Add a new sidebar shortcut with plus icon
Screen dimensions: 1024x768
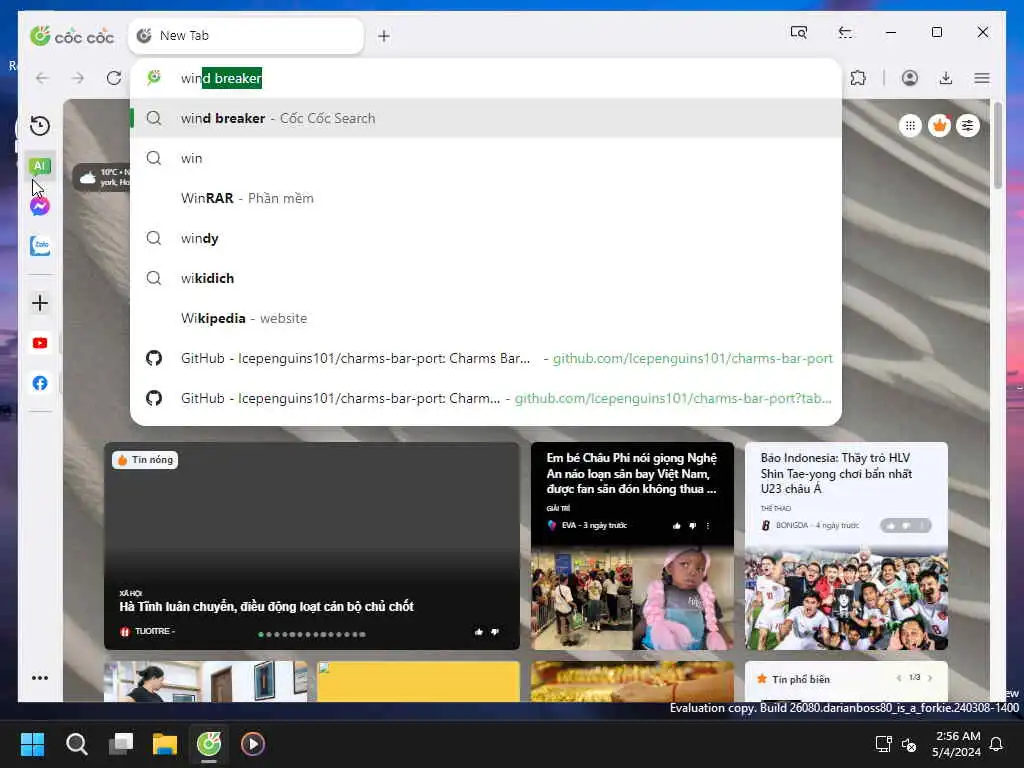point(40,303)
